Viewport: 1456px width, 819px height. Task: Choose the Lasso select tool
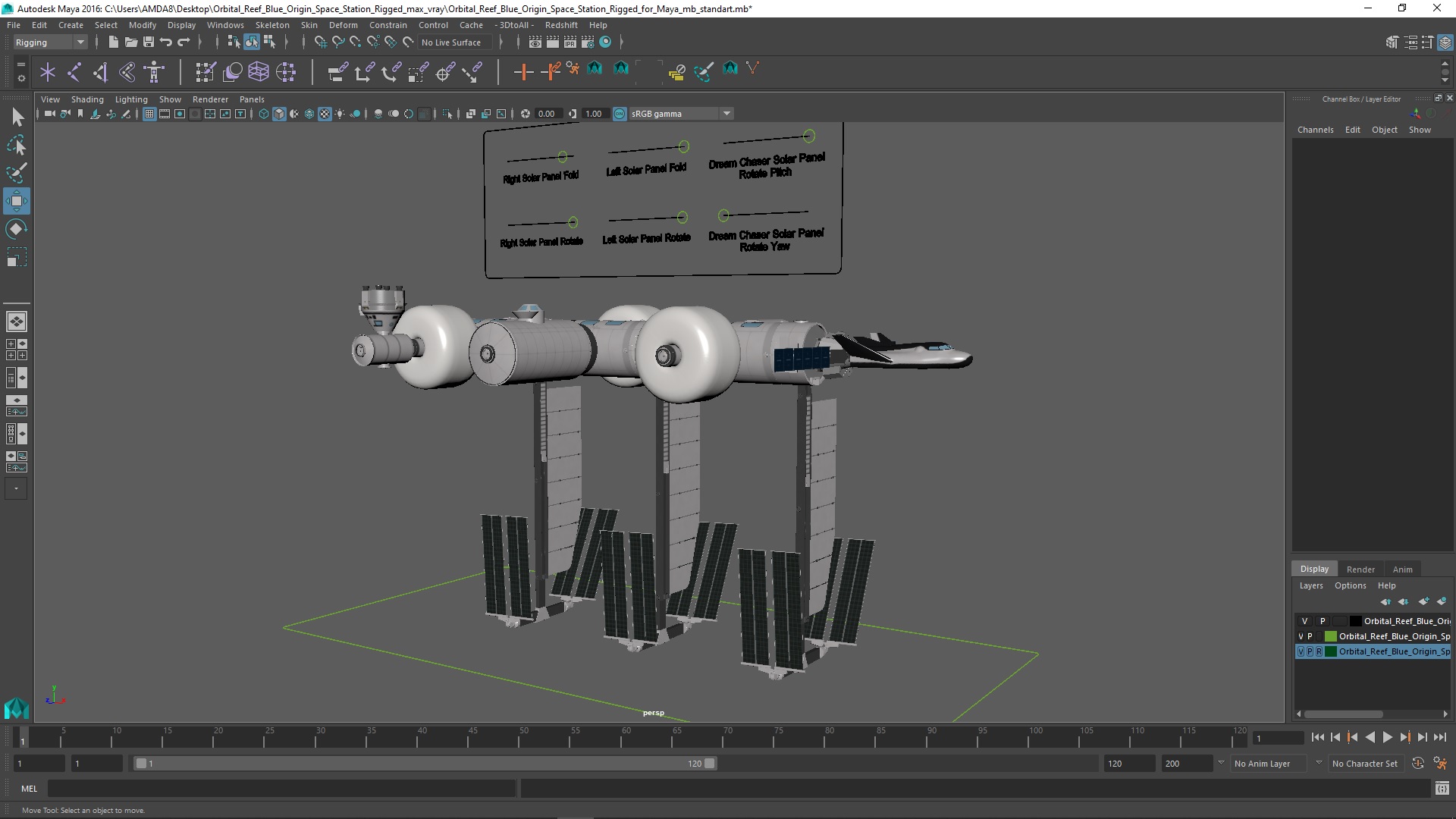click(16, 146)
